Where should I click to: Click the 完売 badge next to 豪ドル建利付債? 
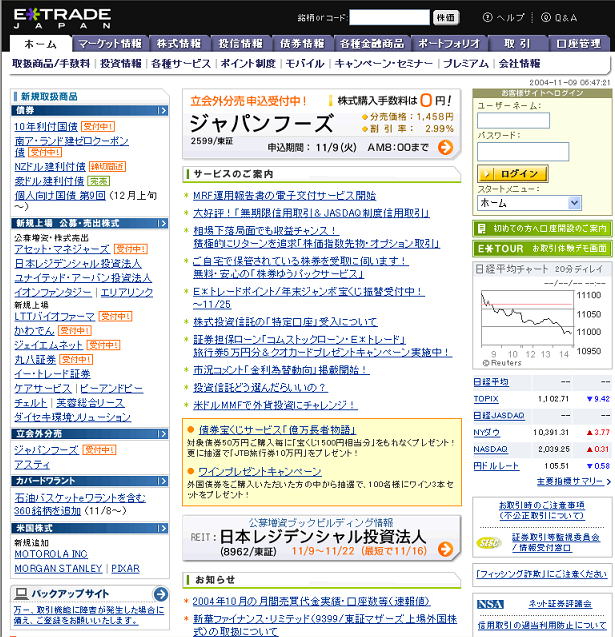click(x=98, y=181)
